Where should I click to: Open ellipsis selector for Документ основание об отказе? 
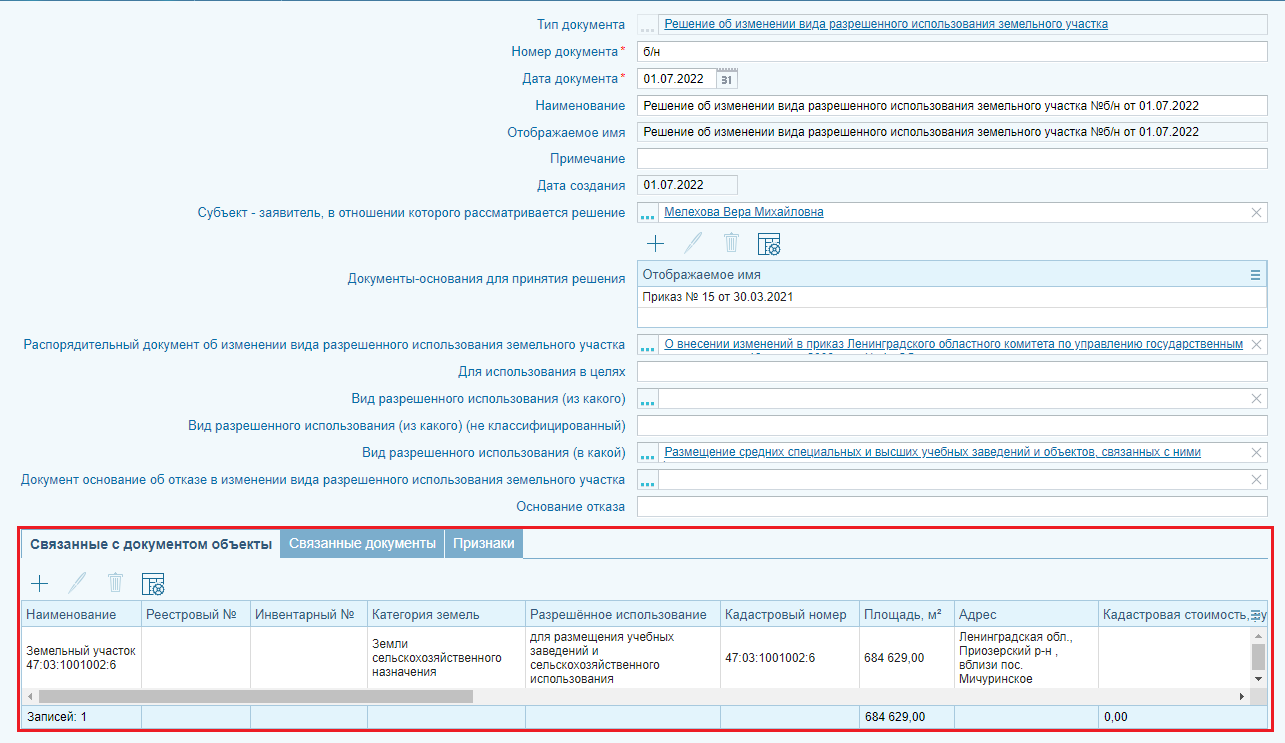click(x=648, y=480)
